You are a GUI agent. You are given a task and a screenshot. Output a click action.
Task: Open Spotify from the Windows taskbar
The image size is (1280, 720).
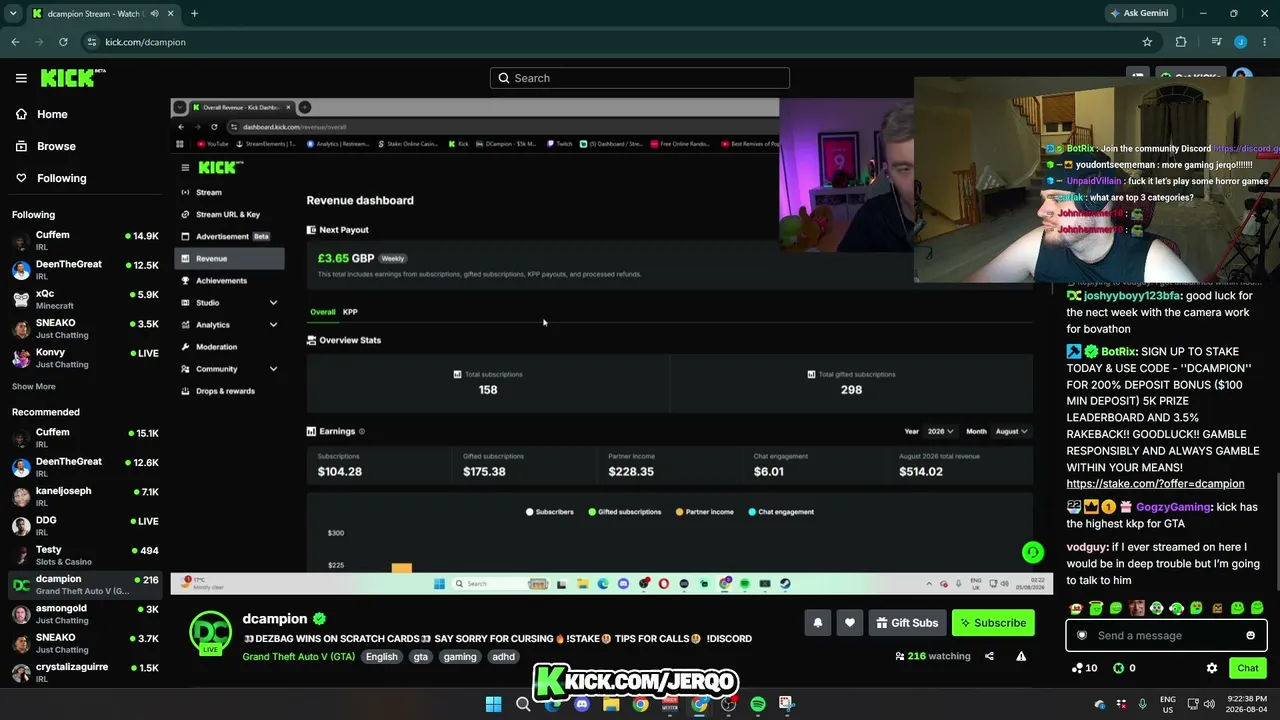[x=758, y=704]
